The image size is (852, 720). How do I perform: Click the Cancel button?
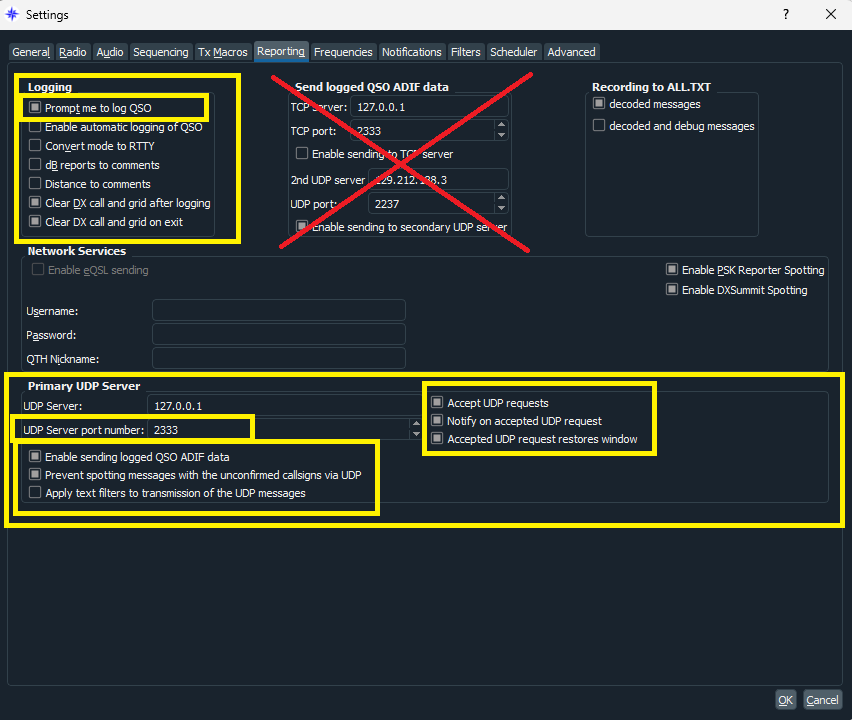point(822,700)
